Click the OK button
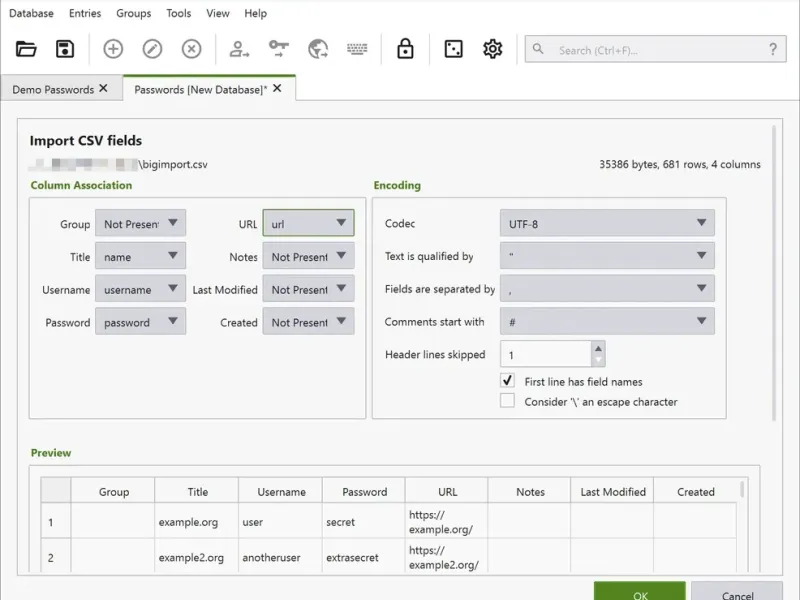Viewport: 800px width, 600px height. (640, 592)
